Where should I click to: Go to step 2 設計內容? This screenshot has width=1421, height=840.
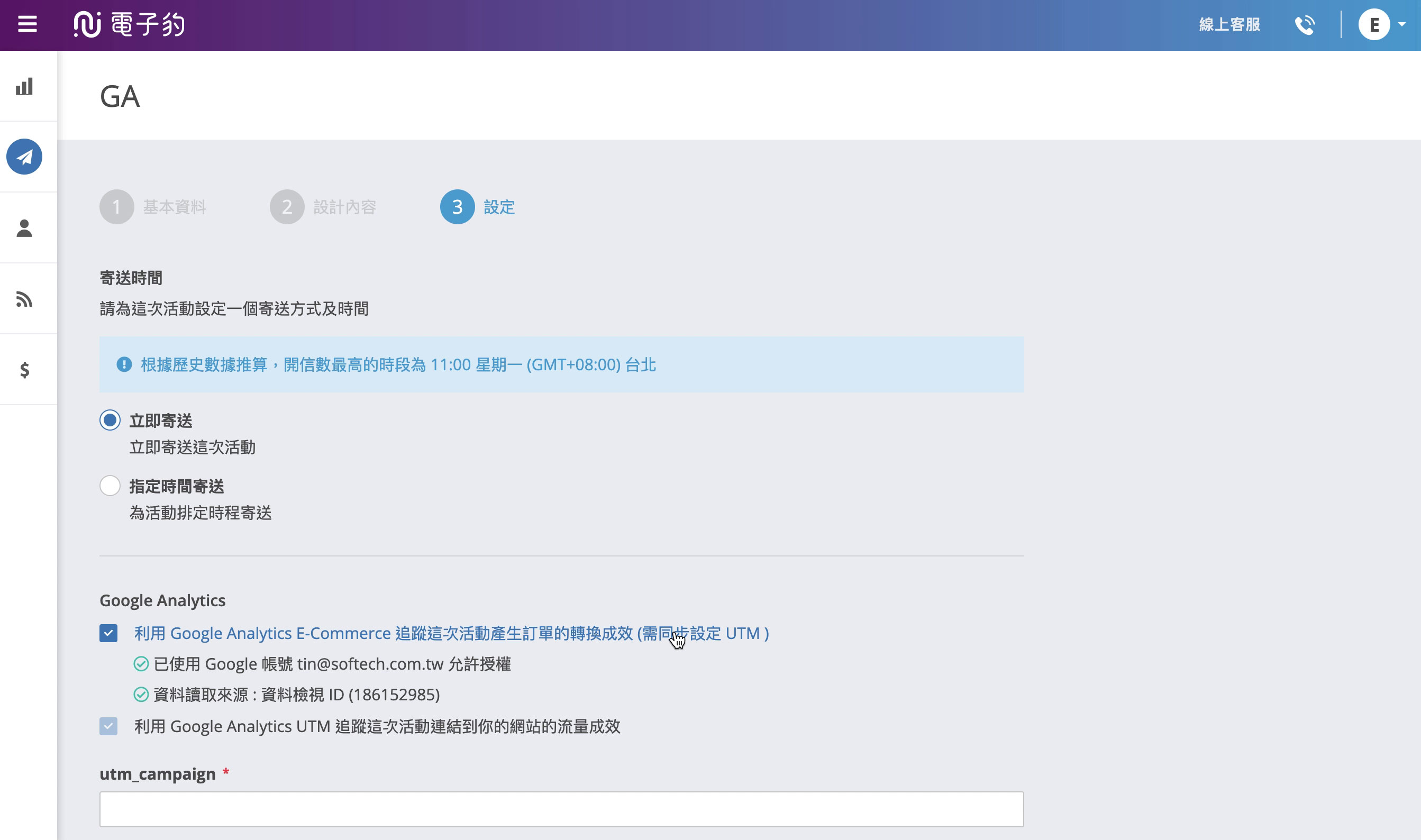point(323,207)
